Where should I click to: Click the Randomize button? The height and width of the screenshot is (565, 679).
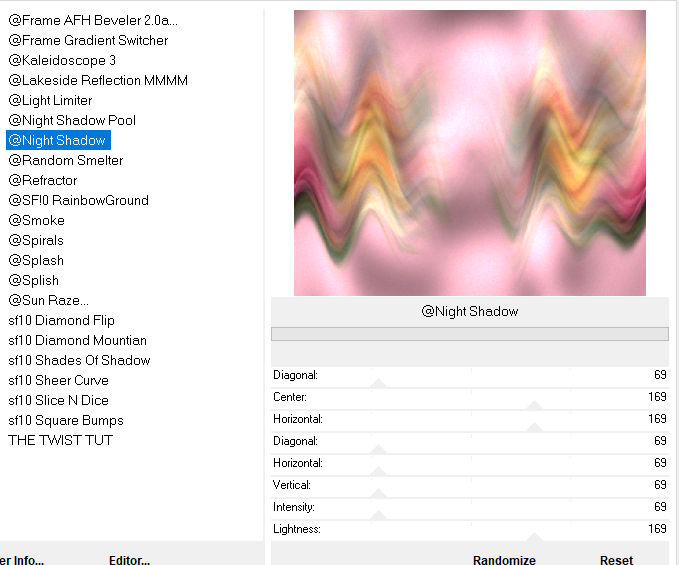point(504,560)
